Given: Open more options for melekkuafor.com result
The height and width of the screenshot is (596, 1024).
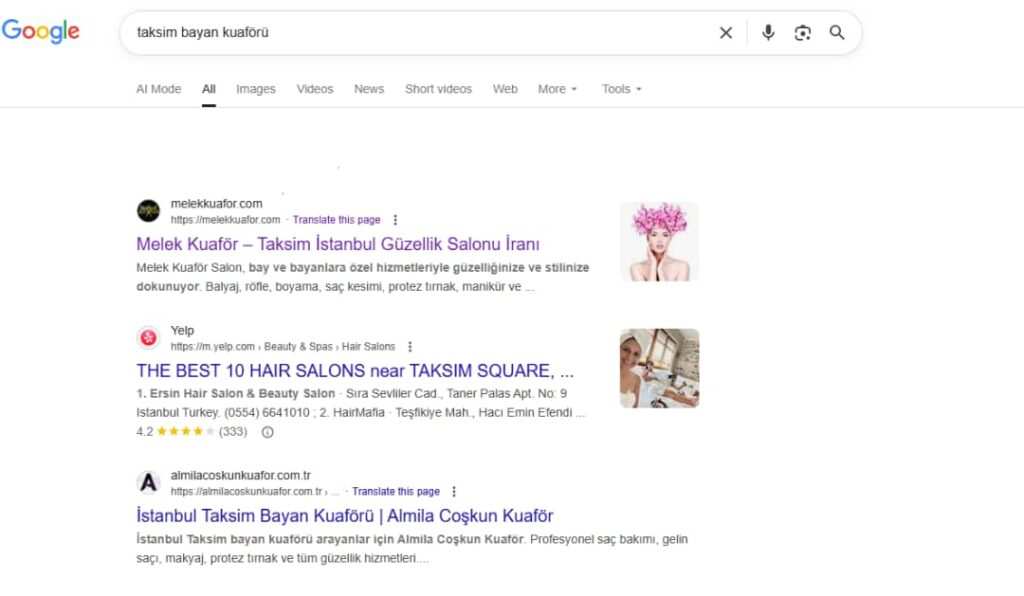Looking at the screenshot, I should pos(395,220).
